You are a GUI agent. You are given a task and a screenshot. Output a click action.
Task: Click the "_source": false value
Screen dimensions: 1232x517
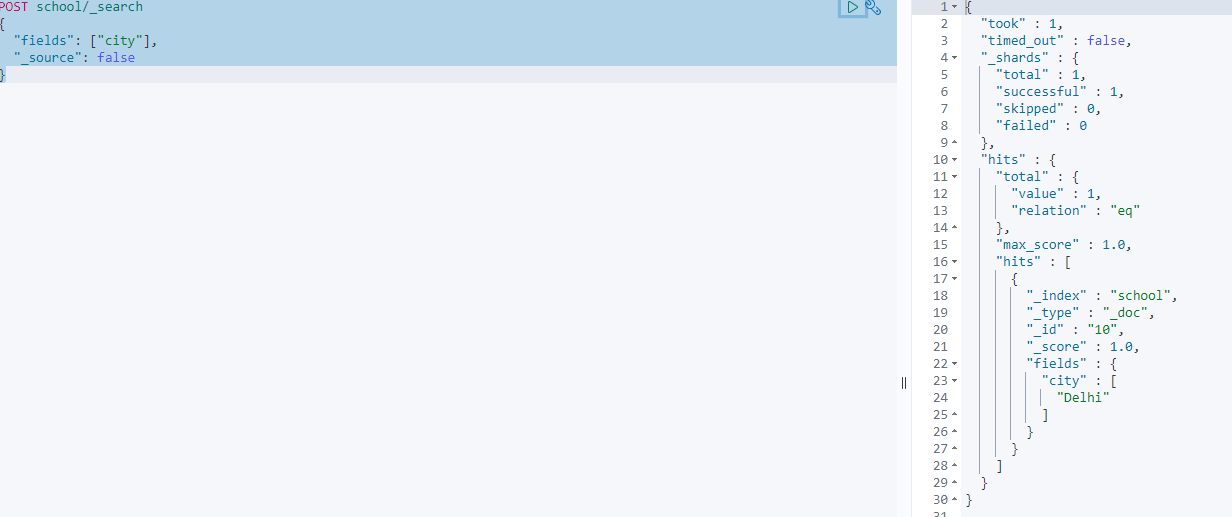[116, 58]
